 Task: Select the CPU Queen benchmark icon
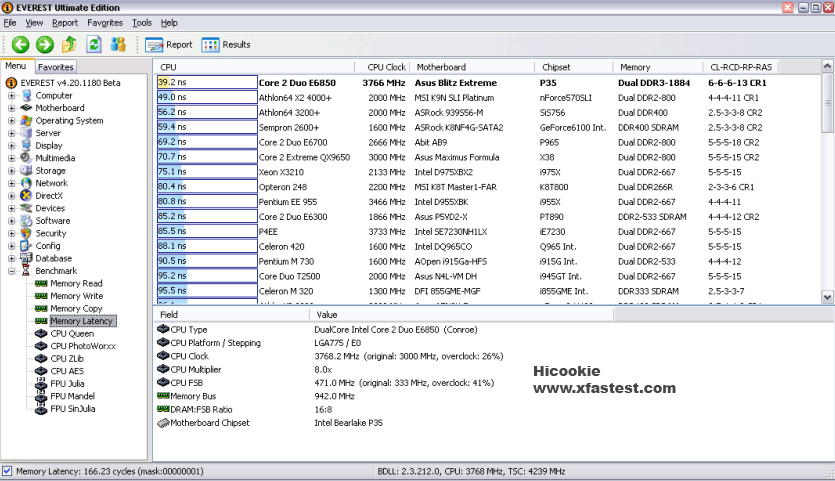pos(41,333)
